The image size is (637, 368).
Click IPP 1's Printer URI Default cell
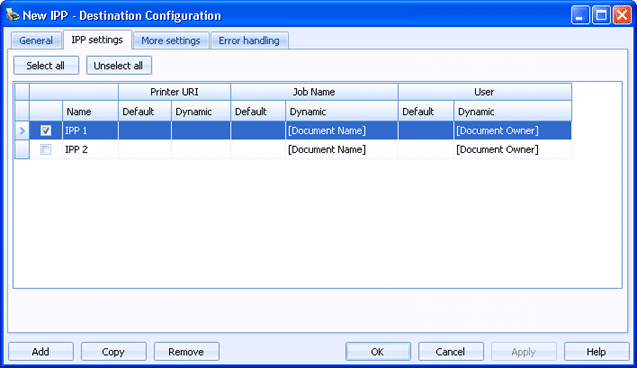(x=145, y=130)
